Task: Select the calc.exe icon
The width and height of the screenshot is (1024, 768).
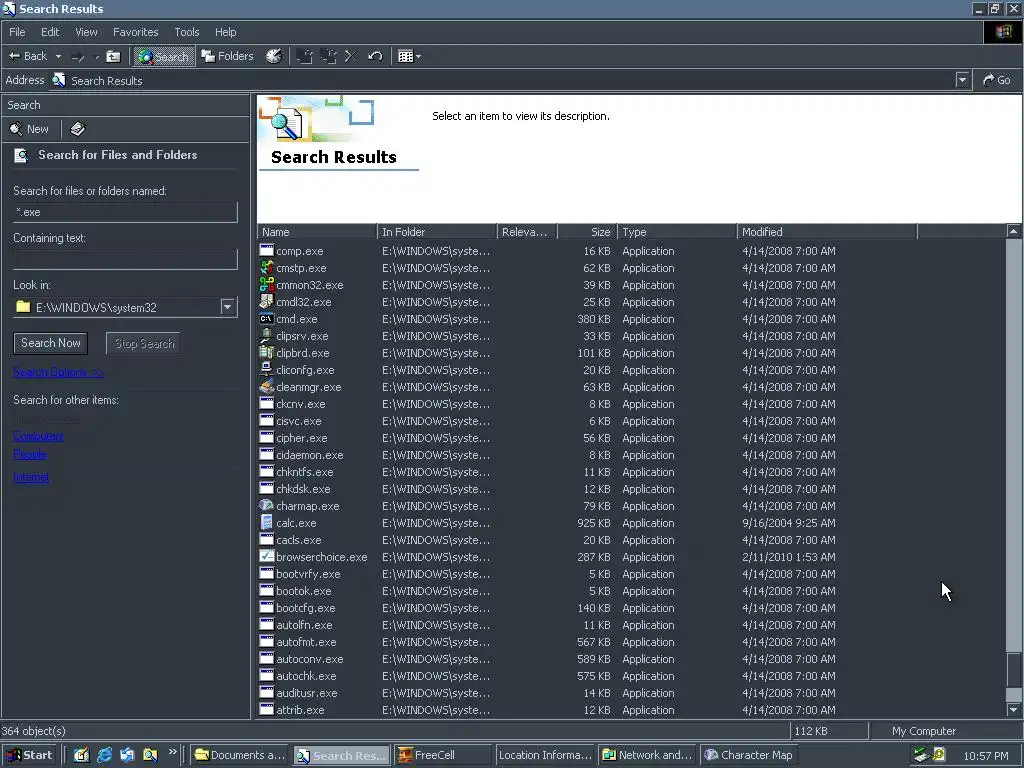Action: click(x=266, y=522)
